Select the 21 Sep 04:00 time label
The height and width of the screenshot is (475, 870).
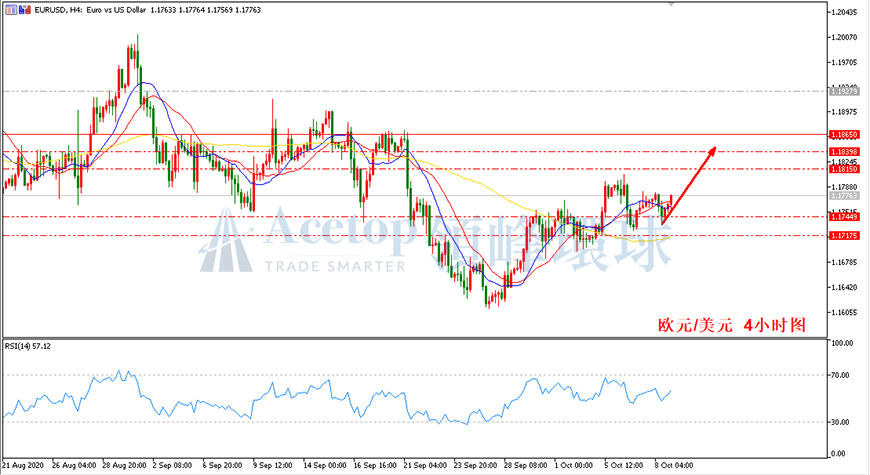(425, 466)
